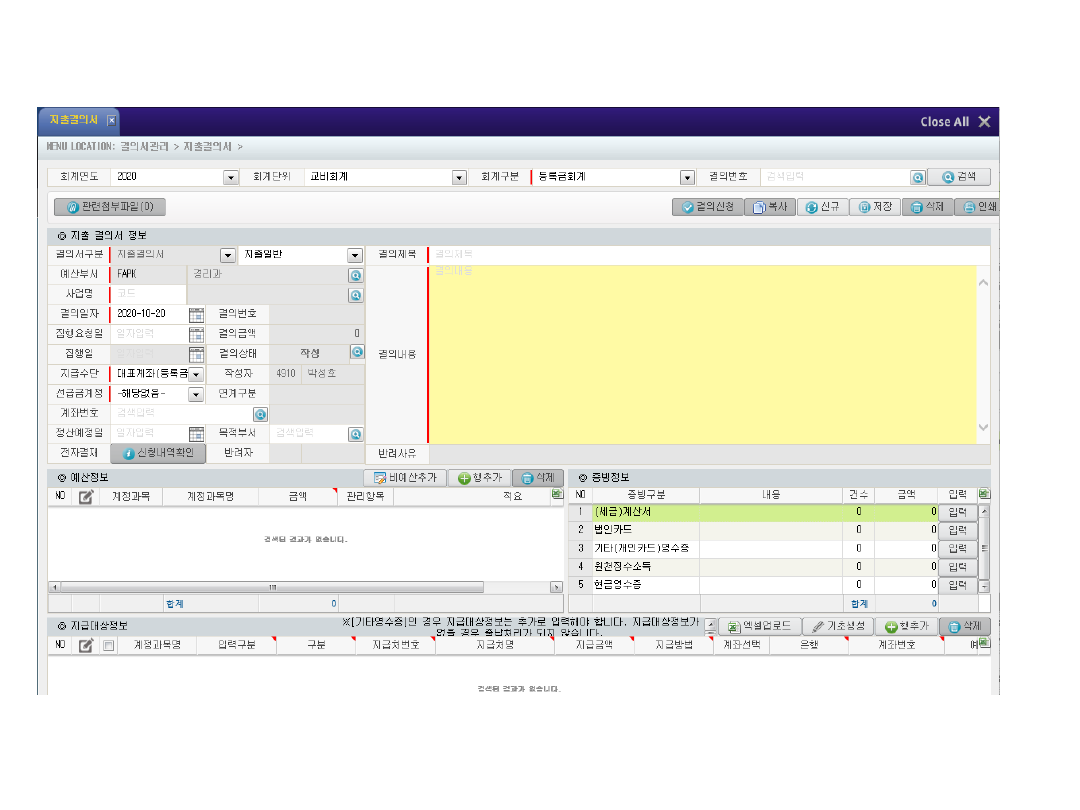Expand the 회계단위 교비회계 dropdown
Image resolution: width=1080 pixels, height=810 pixels.
click(459, 177)
